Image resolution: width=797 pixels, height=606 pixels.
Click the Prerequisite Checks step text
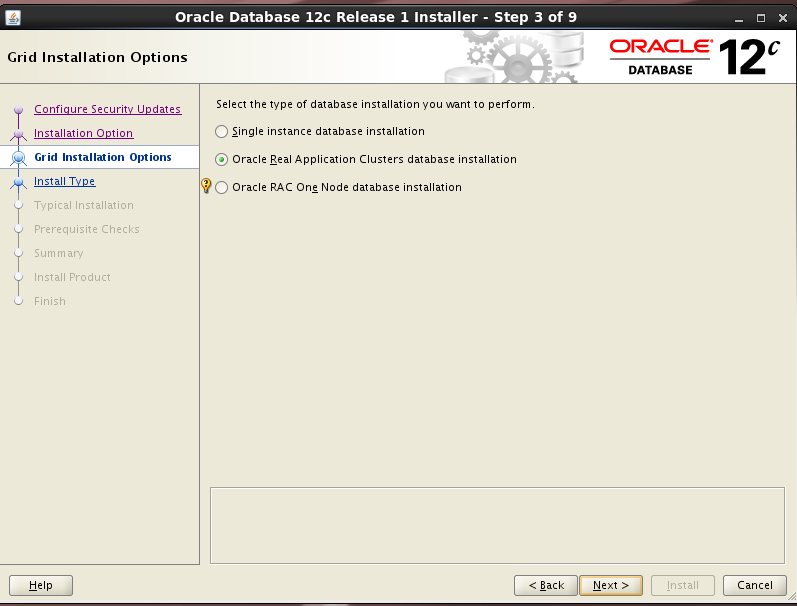tap(86, 229)
